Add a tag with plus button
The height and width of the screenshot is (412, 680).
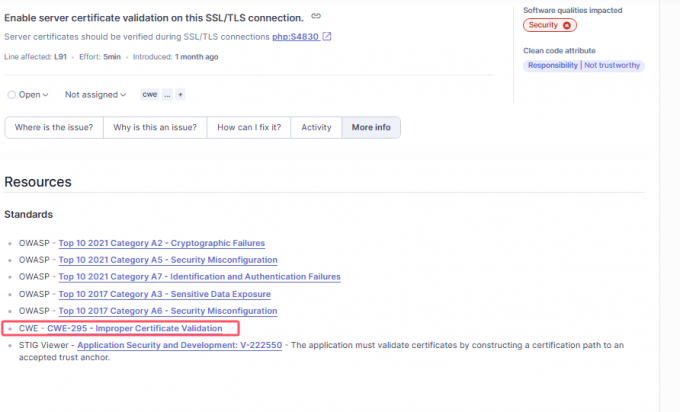(180, 94)
